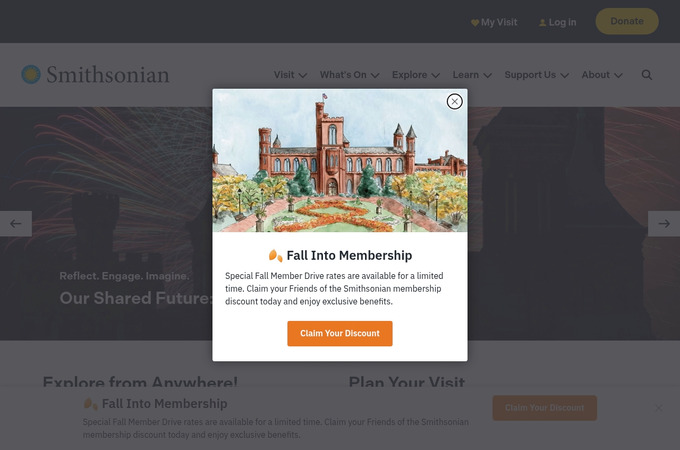Image resolution: width=680 pixels, height=450 pixels.
Task: Click the Reflect. Engage. Imagine. tagline
Action: tap(124, 276)
